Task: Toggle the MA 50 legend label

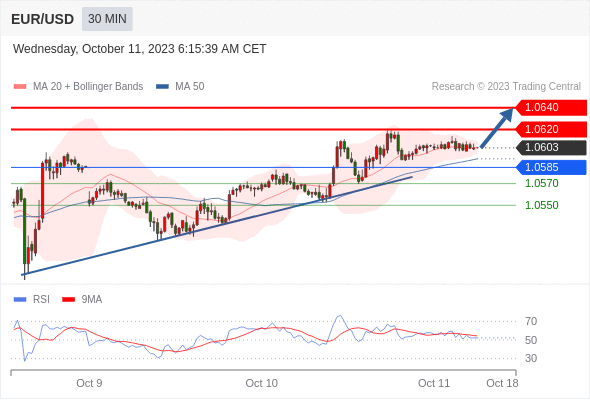Action: pyautogui.click(x=190, y=87)
